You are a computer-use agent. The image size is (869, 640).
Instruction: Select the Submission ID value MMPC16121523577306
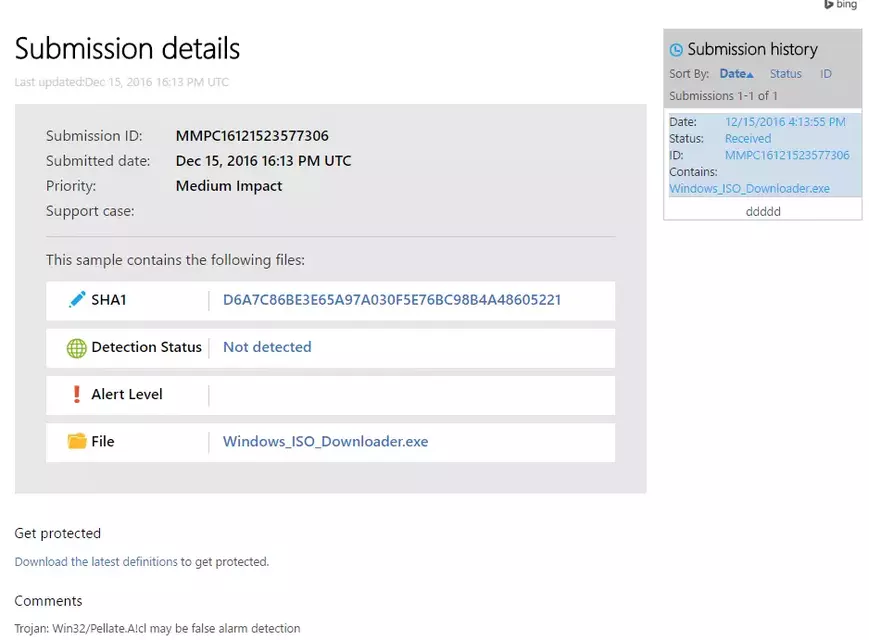[252, 136]
